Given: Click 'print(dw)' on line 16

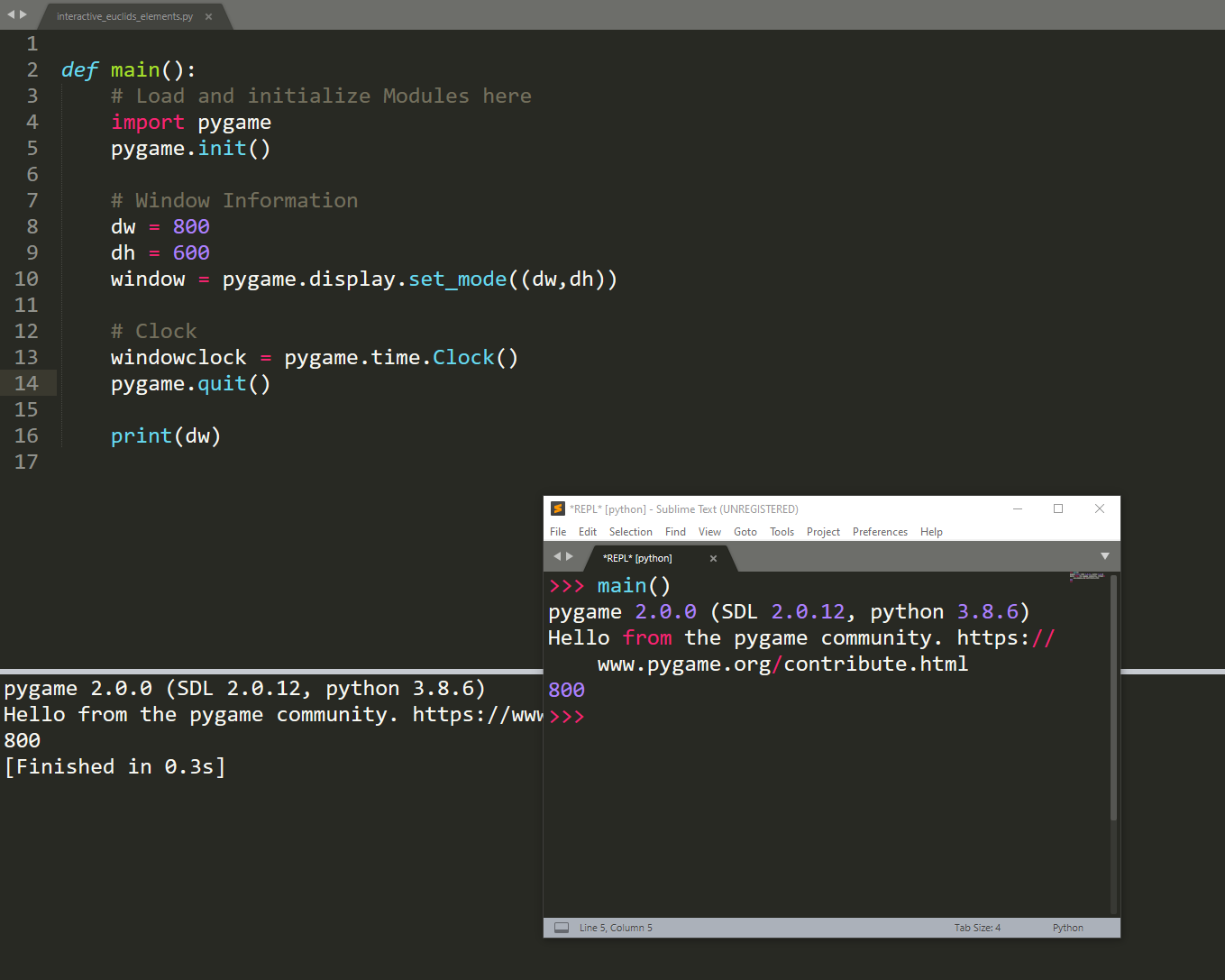Looking at the screenshot, I should pos(166,436).
